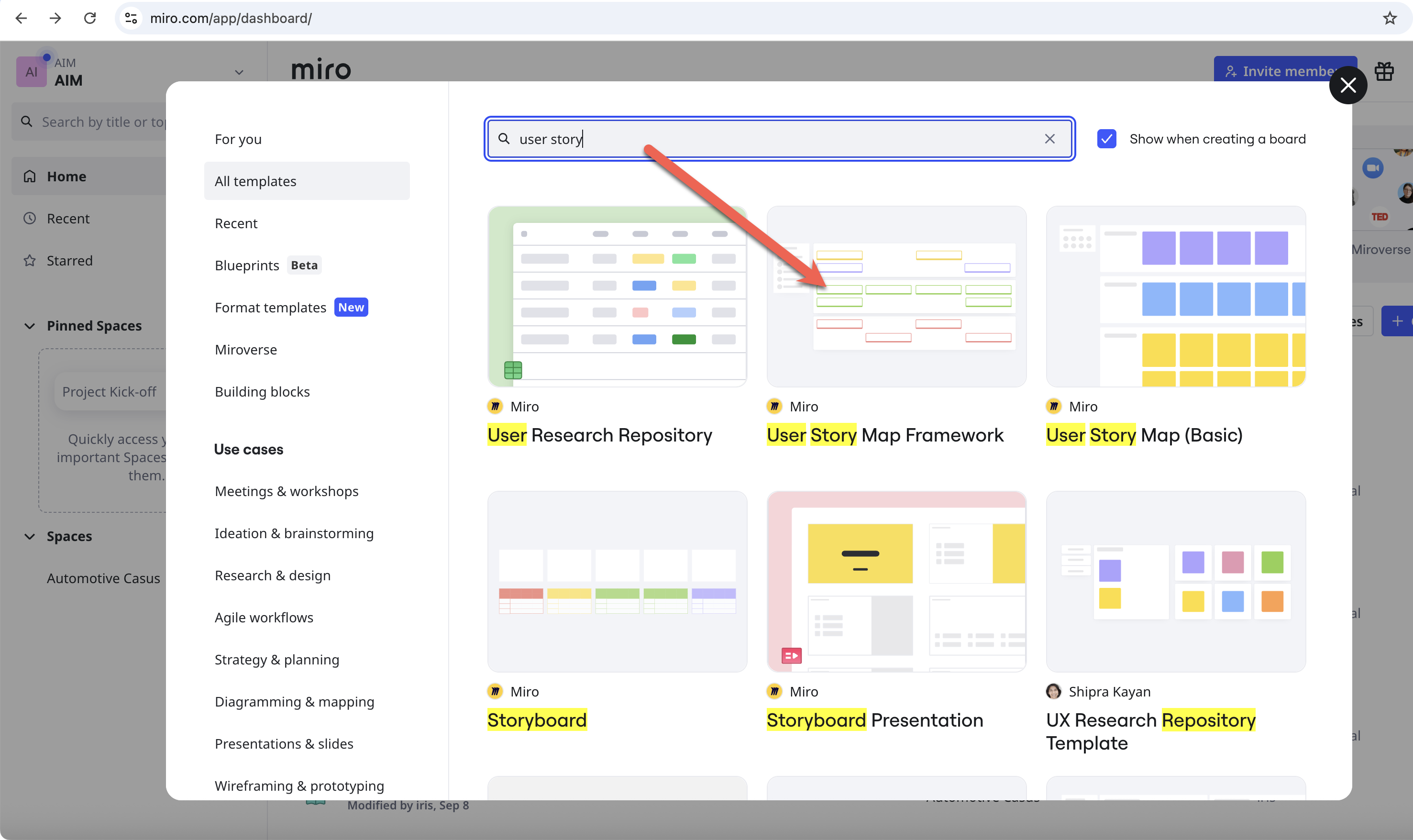Viewport: 1413px width, 840px height.
Task: Select Agile workflows use case
Action: [264, 618]
